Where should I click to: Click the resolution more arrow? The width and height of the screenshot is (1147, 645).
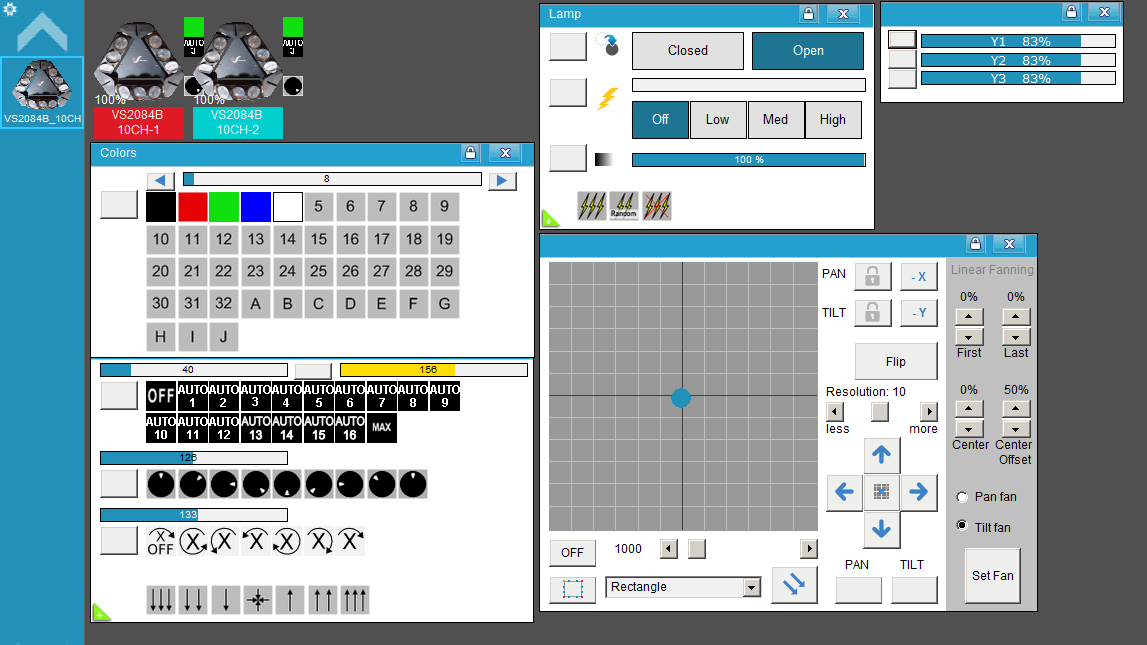[929, 412]
